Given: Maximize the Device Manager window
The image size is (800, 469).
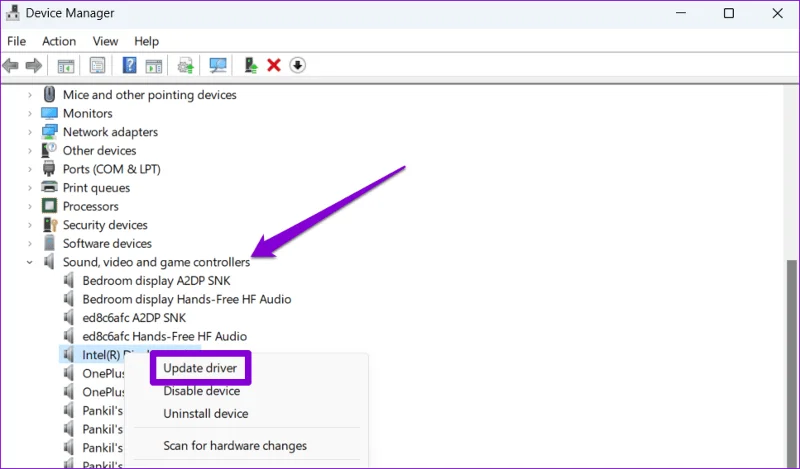Looking at the screenshot, I should tap(729, 13).
